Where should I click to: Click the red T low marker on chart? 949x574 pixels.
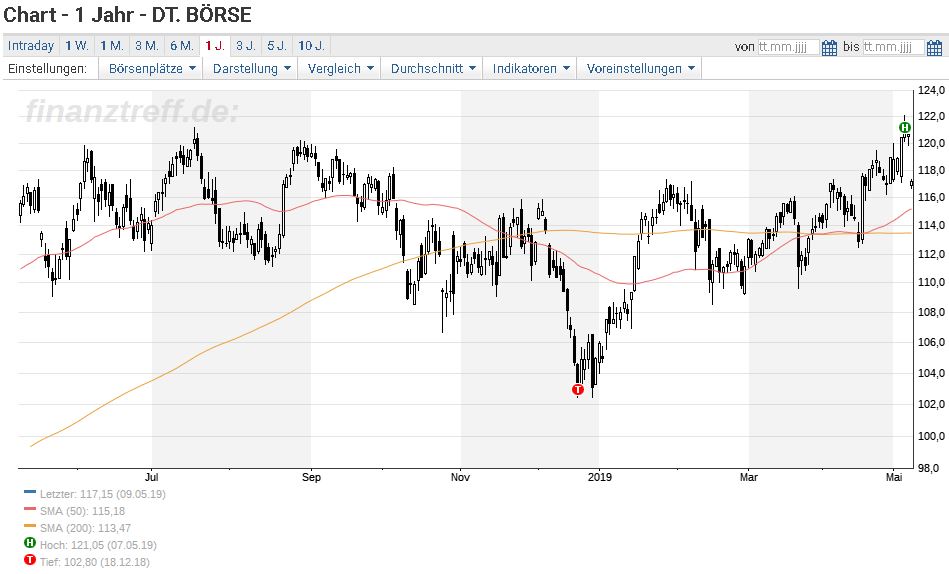click(x=578, y=389)
